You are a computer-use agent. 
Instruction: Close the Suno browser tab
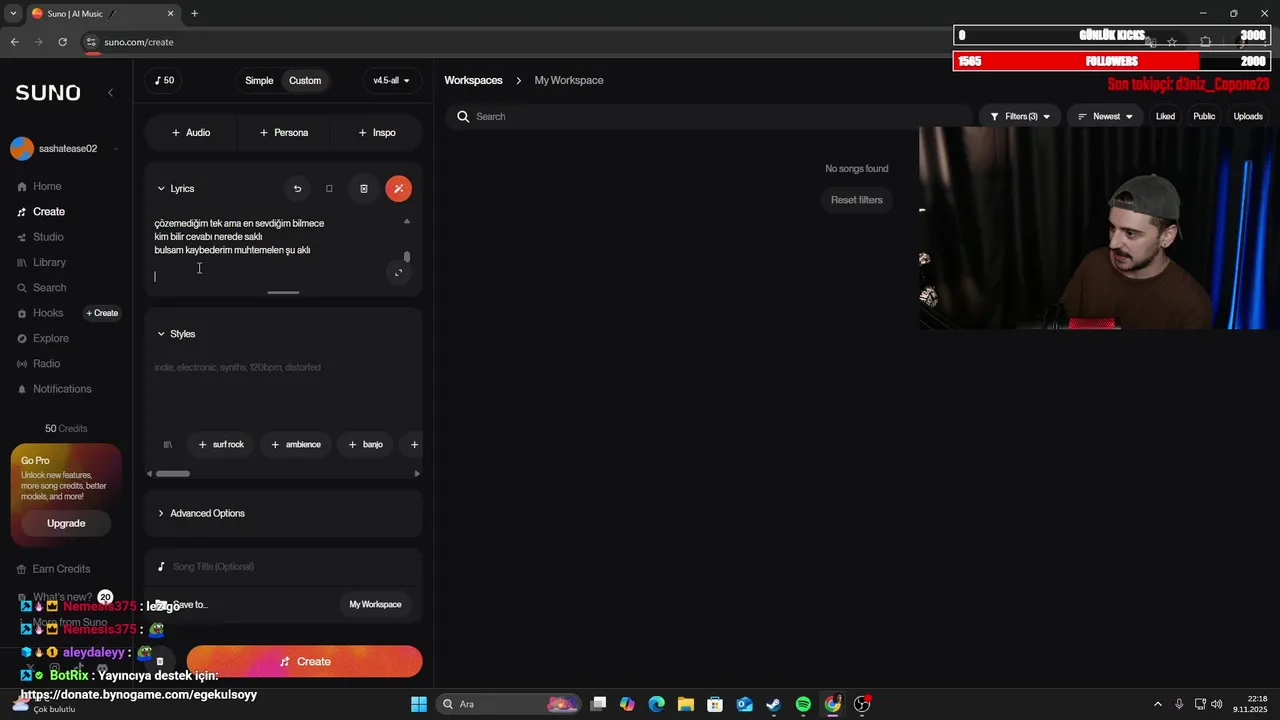[x=170, y=14]
